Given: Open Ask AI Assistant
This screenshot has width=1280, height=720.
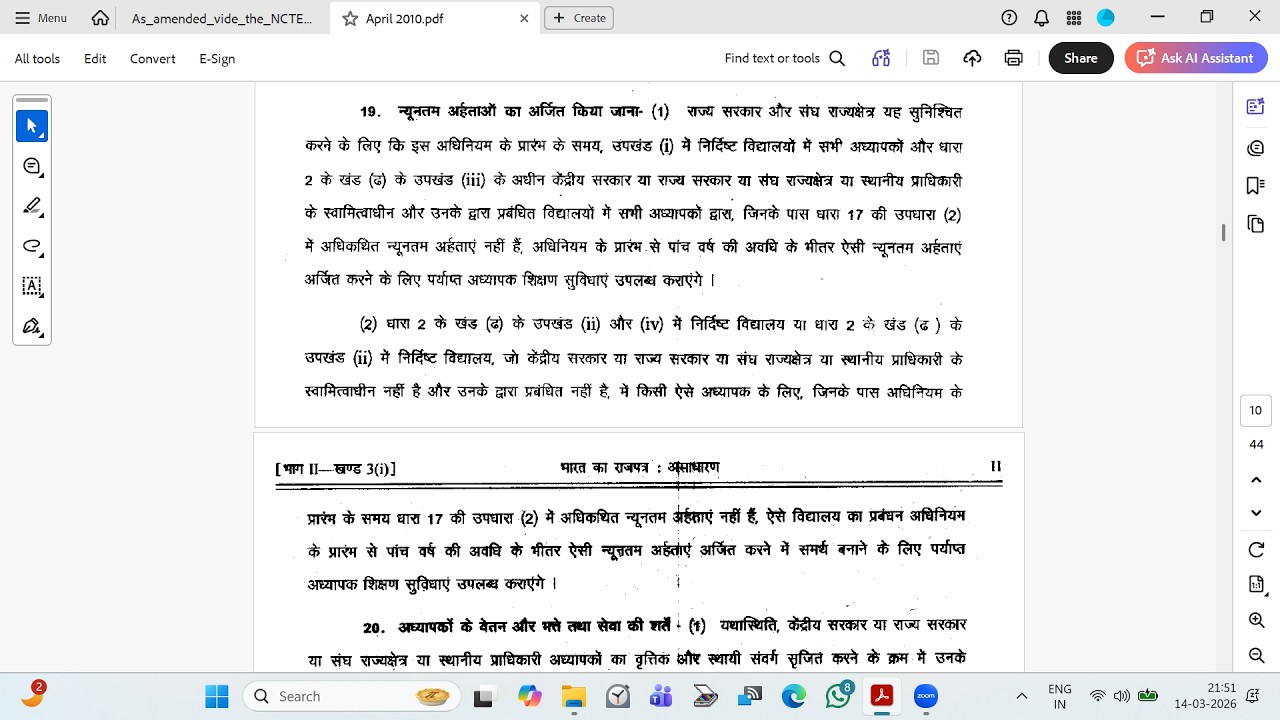Looking at the screenshot, I should (x=1196, y=58).
